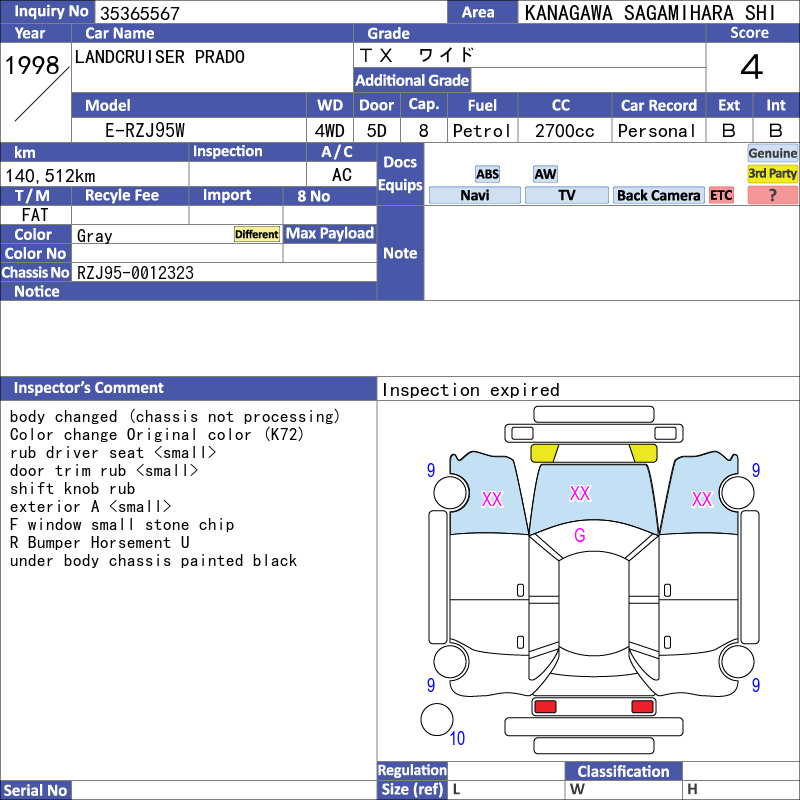Click the Chassis No label
Viewport: 800px width, 800px height.
coord(35,273)
